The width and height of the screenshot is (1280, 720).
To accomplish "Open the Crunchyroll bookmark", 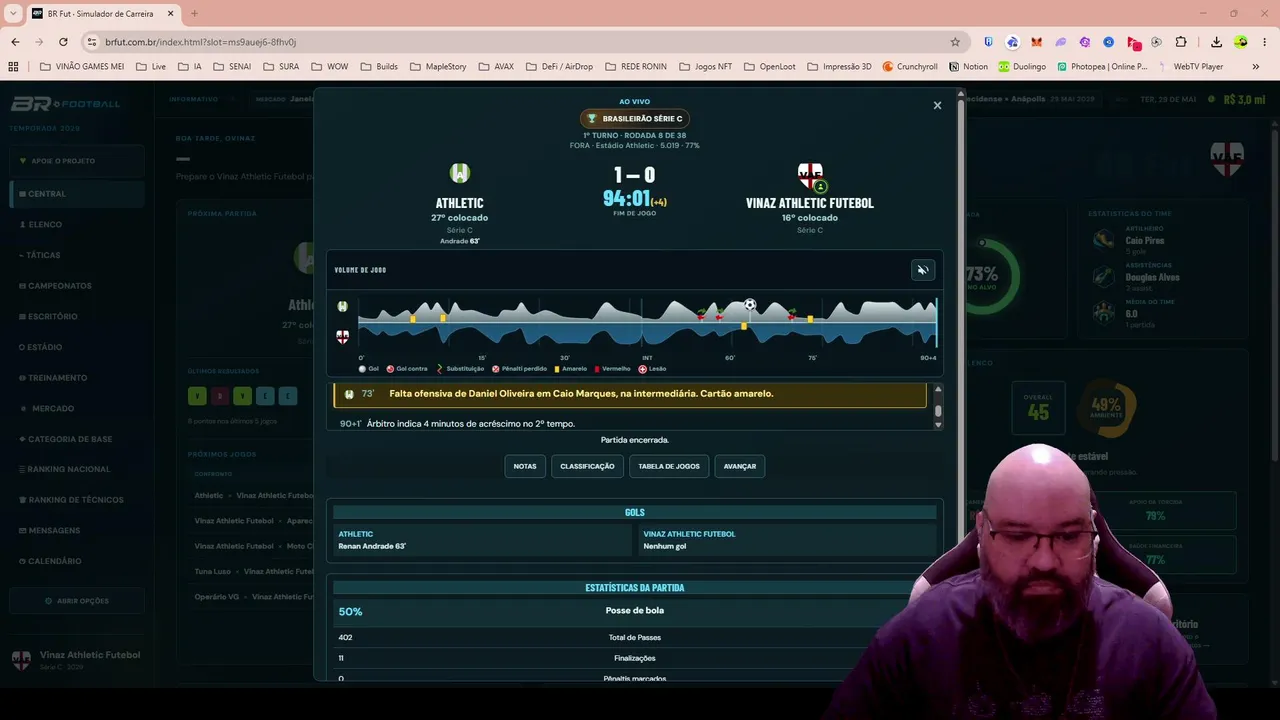I will pyautogui.click(x=910, y=67).
